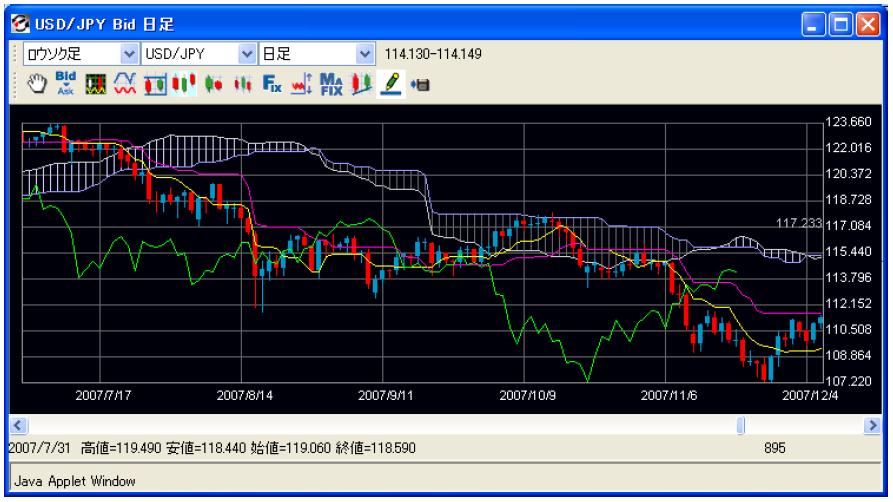The width and height of the screenshot is (893, 502).
Task: Close the USD/JPY chart window
Action: point(868,25)
